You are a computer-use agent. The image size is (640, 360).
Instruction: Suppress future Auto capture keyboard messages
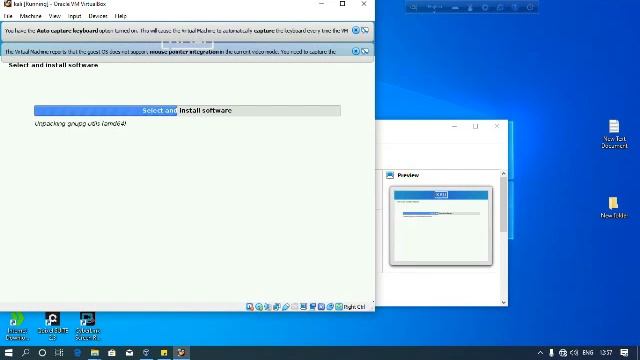click(x=365, y=30)
